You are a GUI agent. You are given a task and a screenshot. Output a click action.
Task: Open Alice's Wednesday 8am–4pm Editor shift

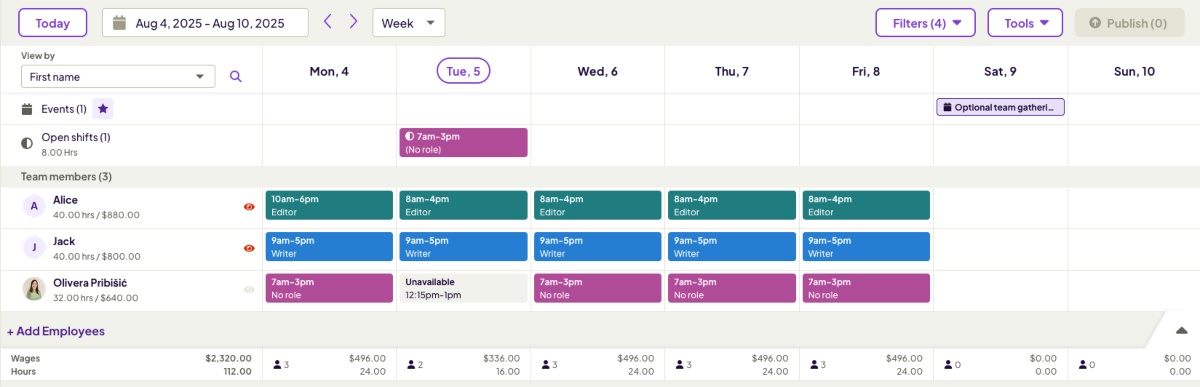pos(597,205)
